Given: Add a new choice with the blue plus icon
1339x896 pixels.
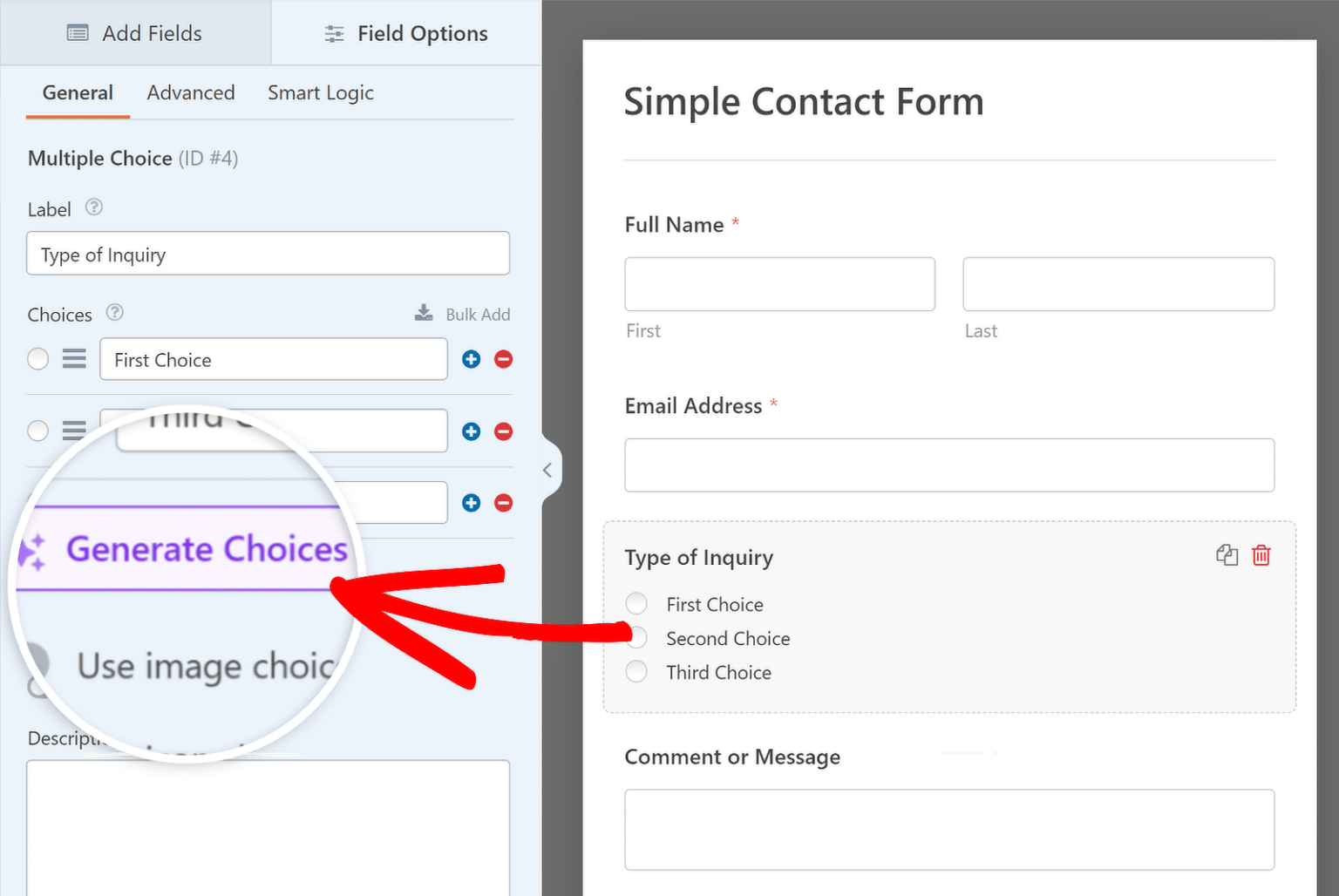Looking at the screenshot, I should coord(471,359).
